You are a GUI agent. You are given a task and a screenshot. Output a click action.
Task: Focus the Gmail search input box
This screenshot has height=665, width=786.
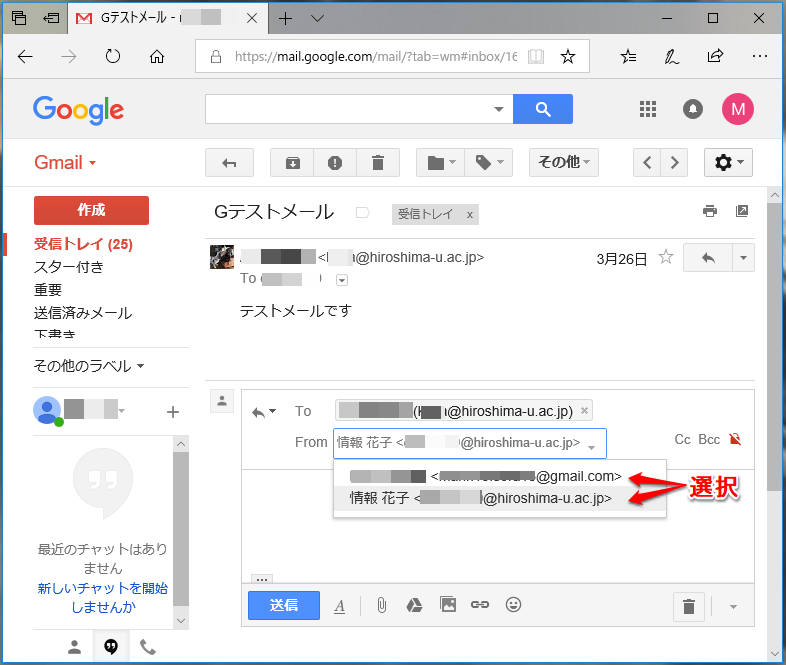click(x=346, y=109)
